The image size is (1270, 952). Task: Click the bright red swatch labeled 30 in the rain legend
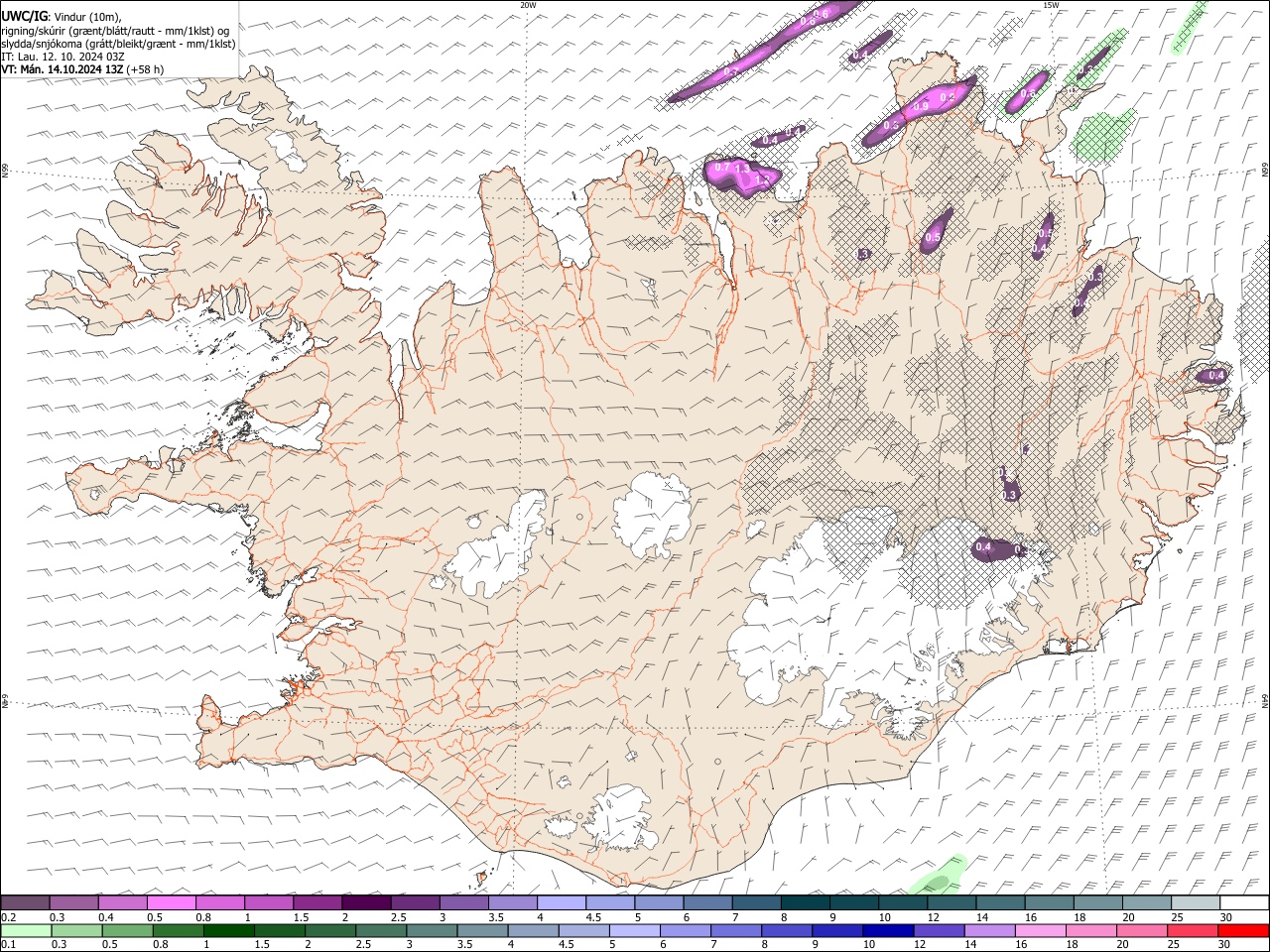[1244, 930]
